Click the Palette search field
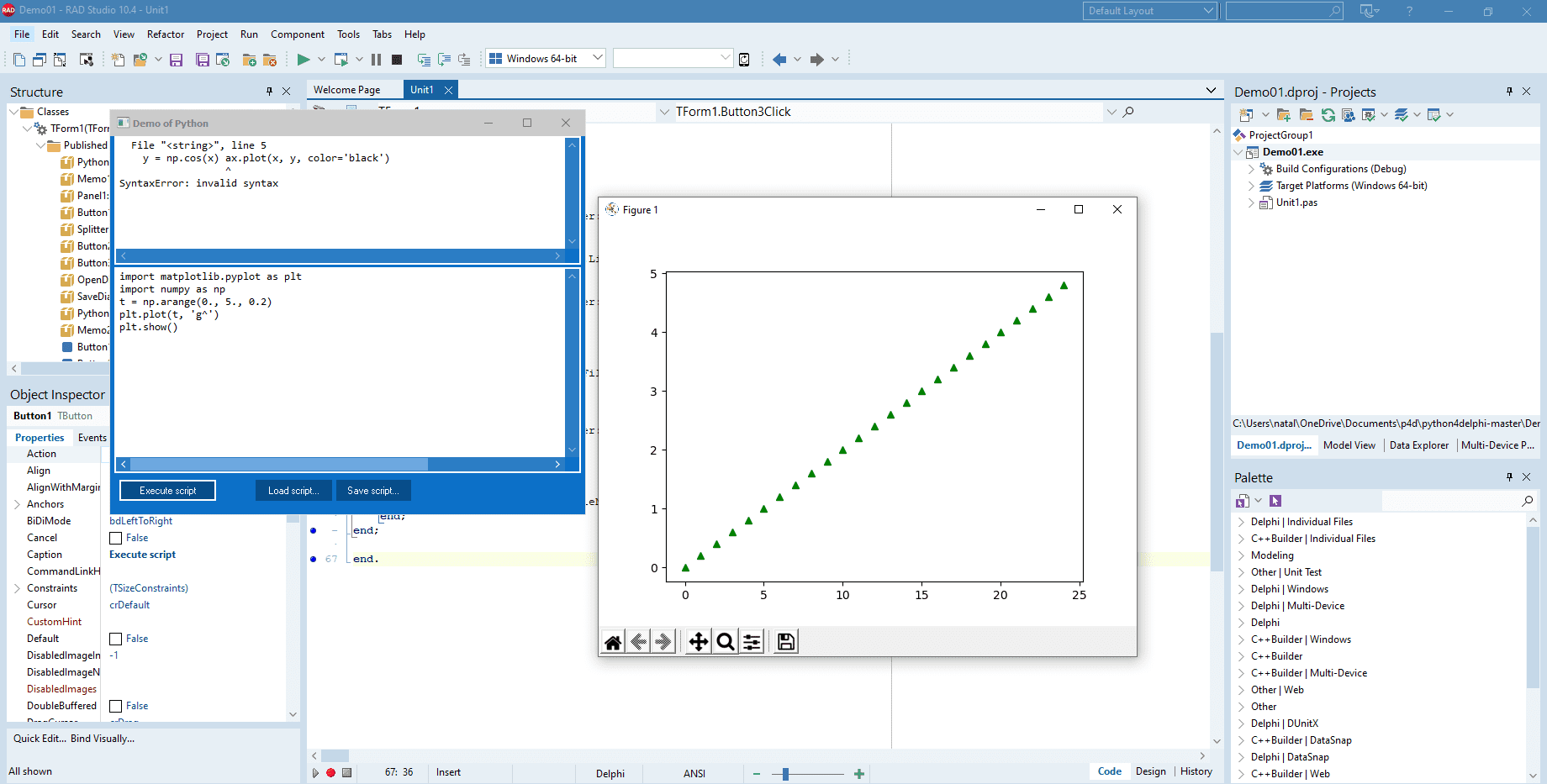 click(x=1459, y=500)
